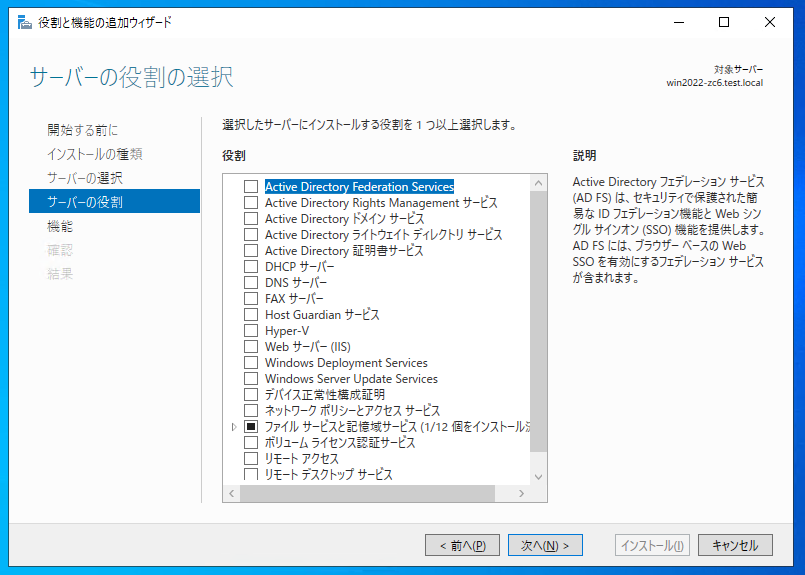Check the リモート デスクトップ サービス checkbox
Image resolution: width=805 pixels, height=575 pixels.
[251, 474]
